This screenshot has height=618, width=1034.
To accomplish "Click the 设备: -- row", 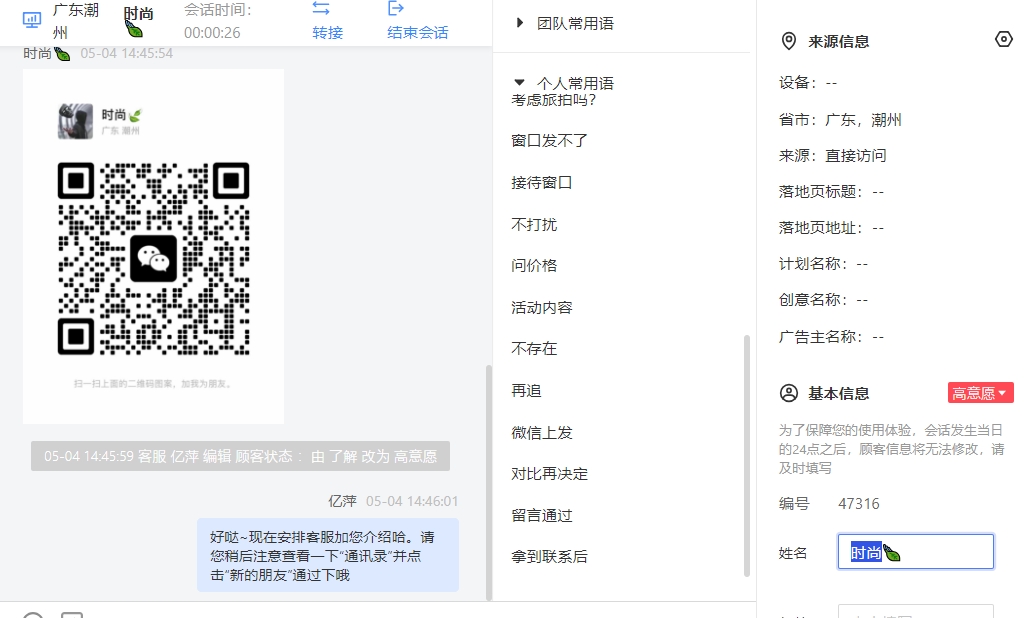I will (x=808, y=83).
